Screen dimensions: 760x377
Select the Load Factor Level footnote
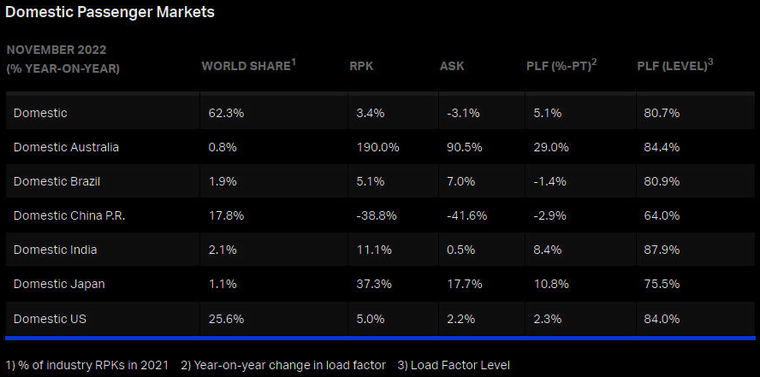coord(454,365)
